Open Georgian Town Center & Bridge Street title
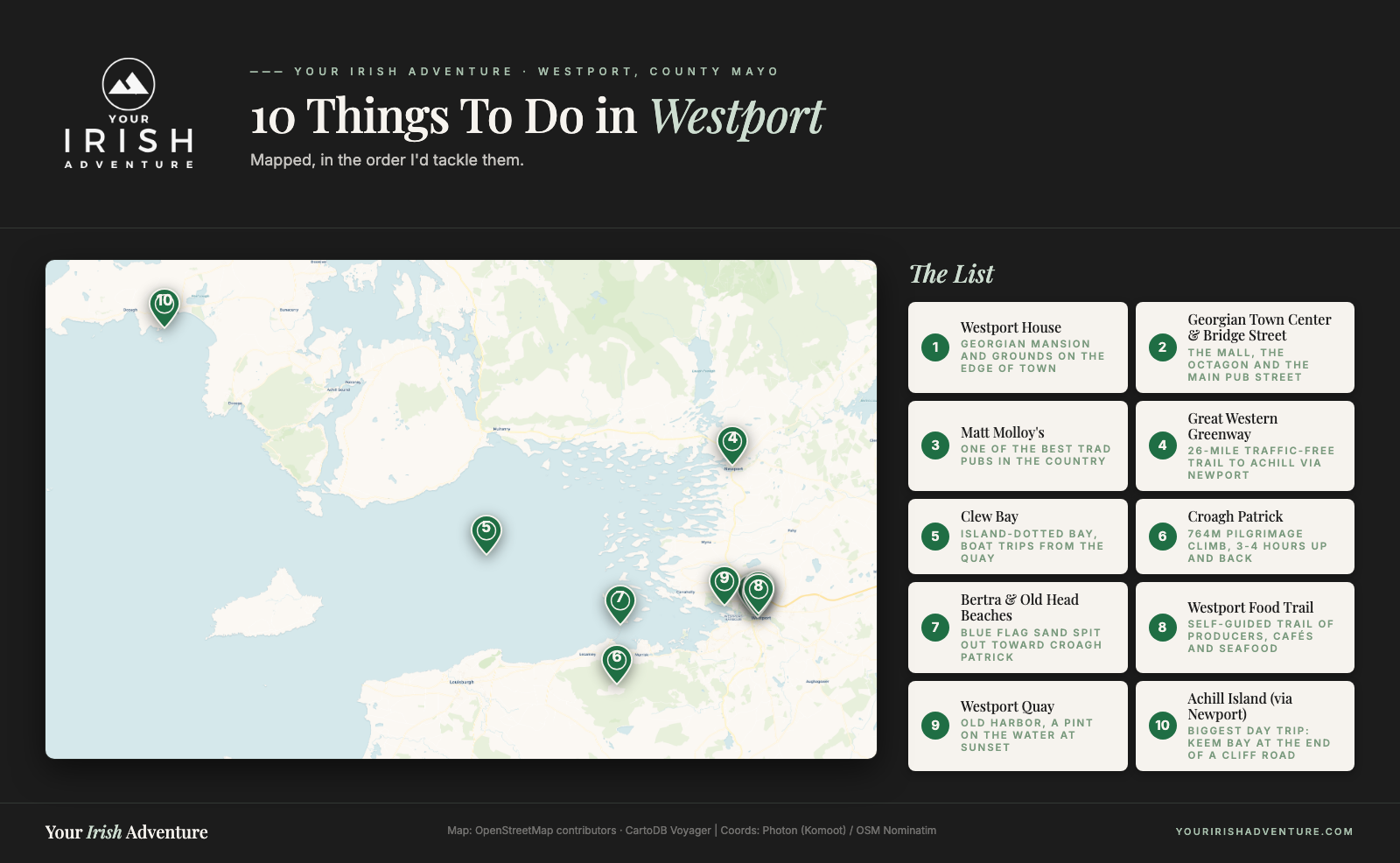 tap(1259, 327)
